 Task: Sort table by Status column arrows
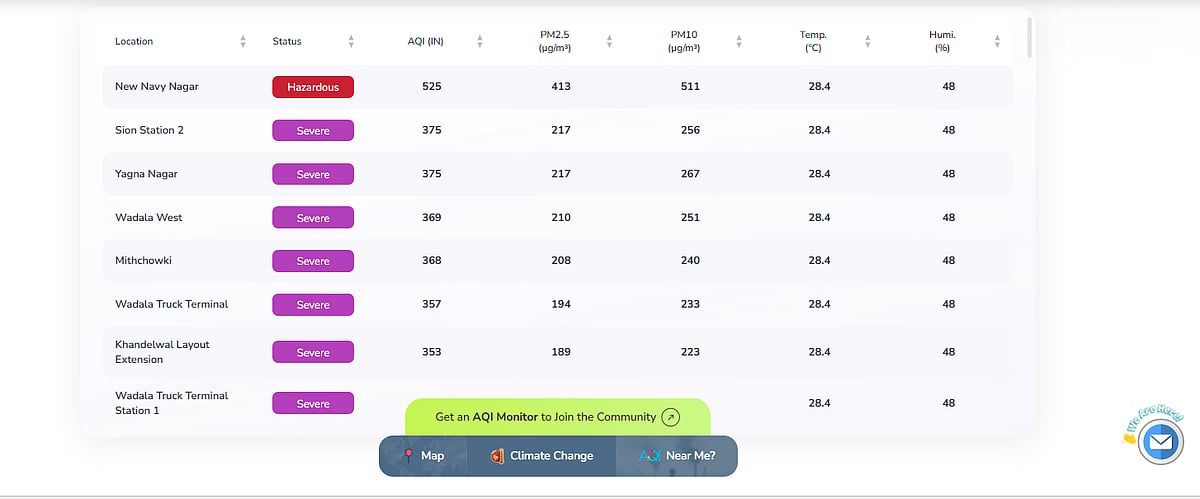(351, 41)
